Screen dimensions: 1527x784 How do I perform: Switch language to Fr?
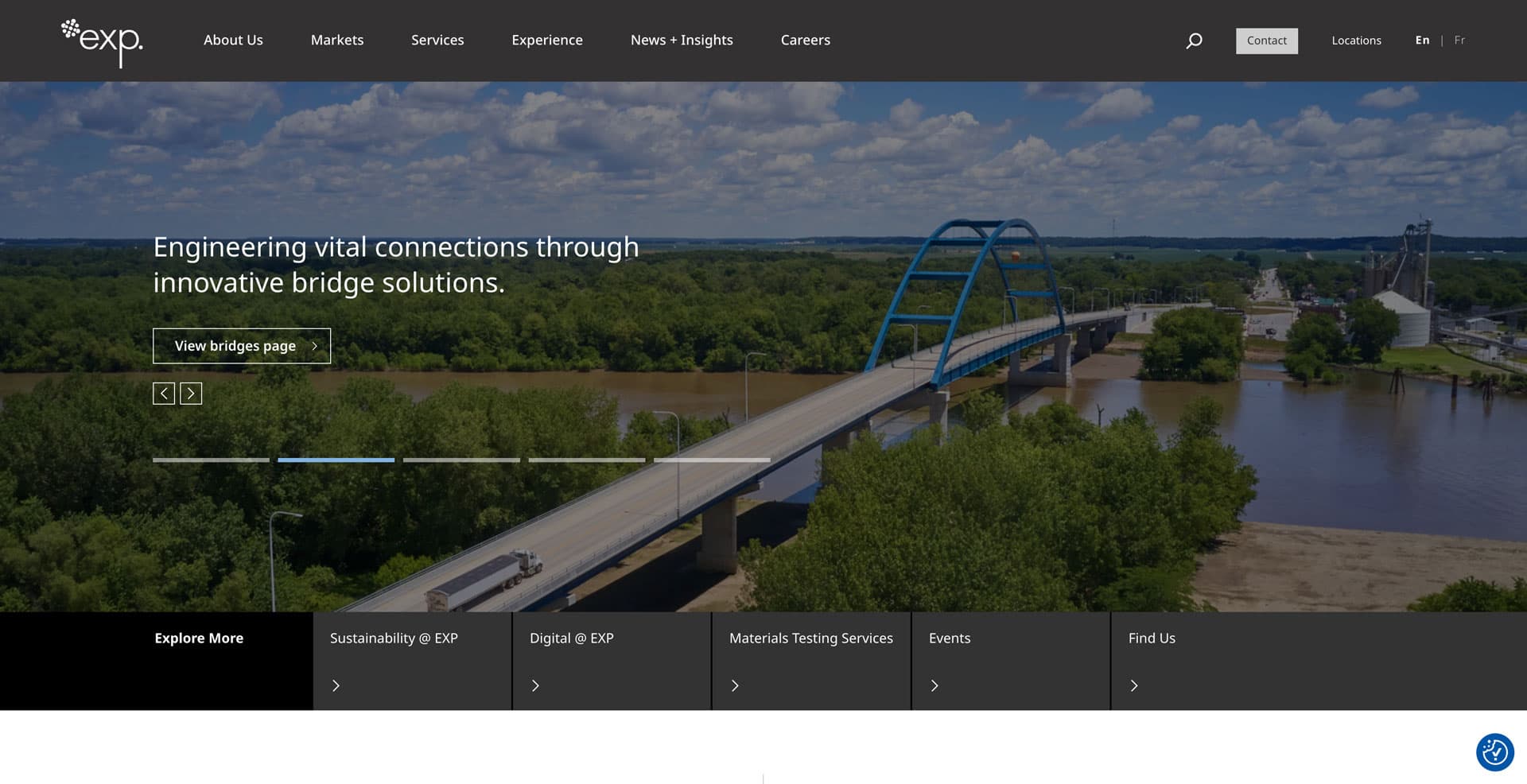1459,40
